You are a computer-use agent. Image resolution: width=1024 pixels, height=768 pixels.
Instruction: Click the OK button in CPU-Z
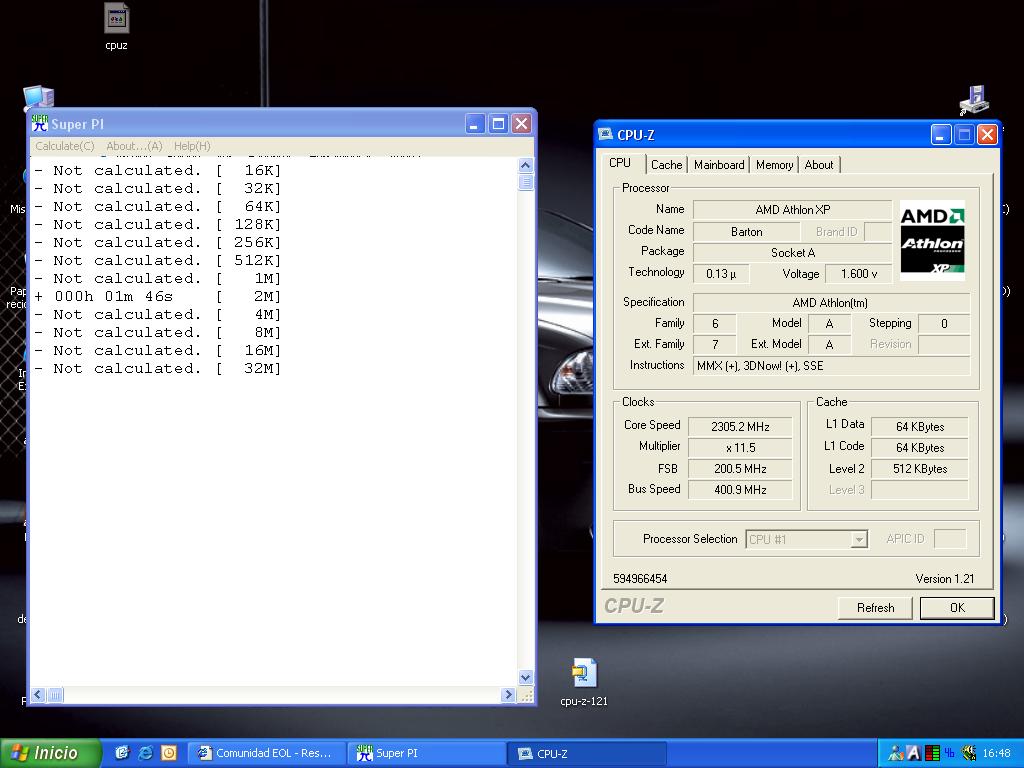pyautogui.click(x=956, y=608)
